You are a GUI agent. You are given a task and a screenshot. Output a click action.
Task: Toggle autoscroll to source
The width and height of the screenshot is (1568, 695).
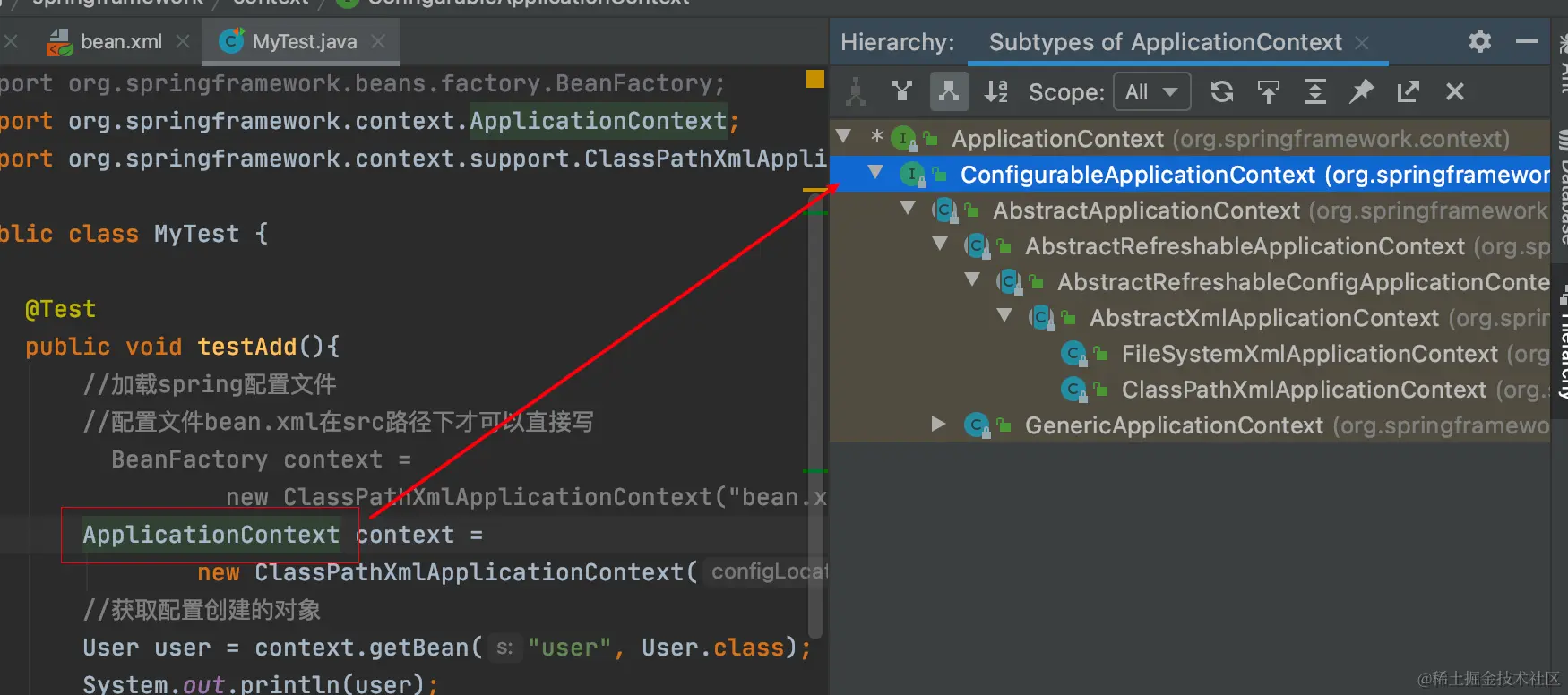pyautogui.click(x=1269, y=91)
